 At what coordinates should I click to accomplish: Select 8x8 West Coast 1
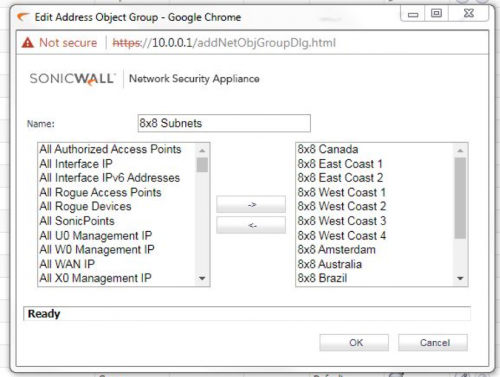pyautogui.click(x=375, y=192)
